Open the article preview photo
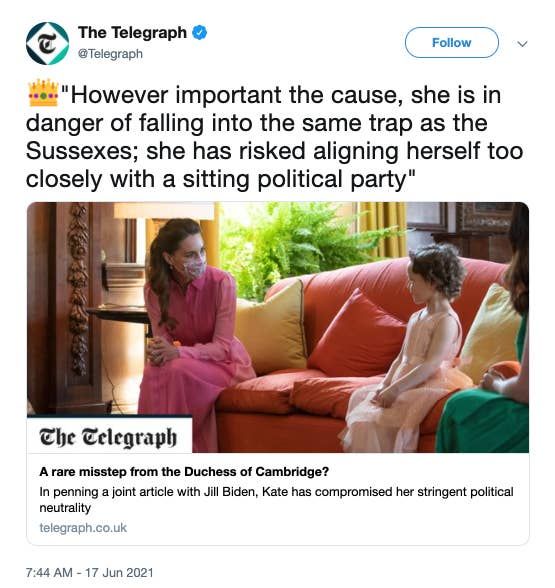 (278, 327)
